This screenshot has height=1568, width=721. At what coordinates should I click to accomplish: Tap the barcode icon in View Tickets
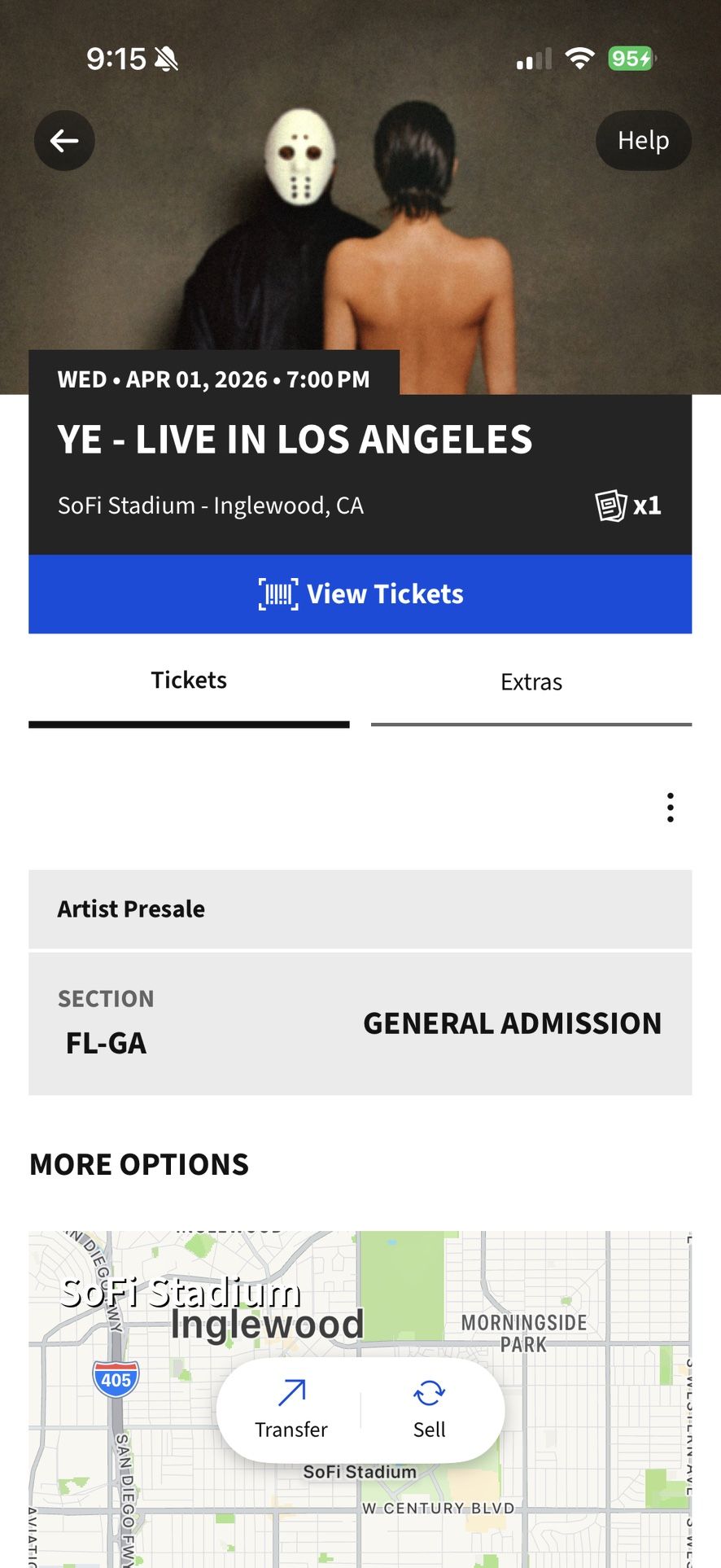(x=278, y=593)
